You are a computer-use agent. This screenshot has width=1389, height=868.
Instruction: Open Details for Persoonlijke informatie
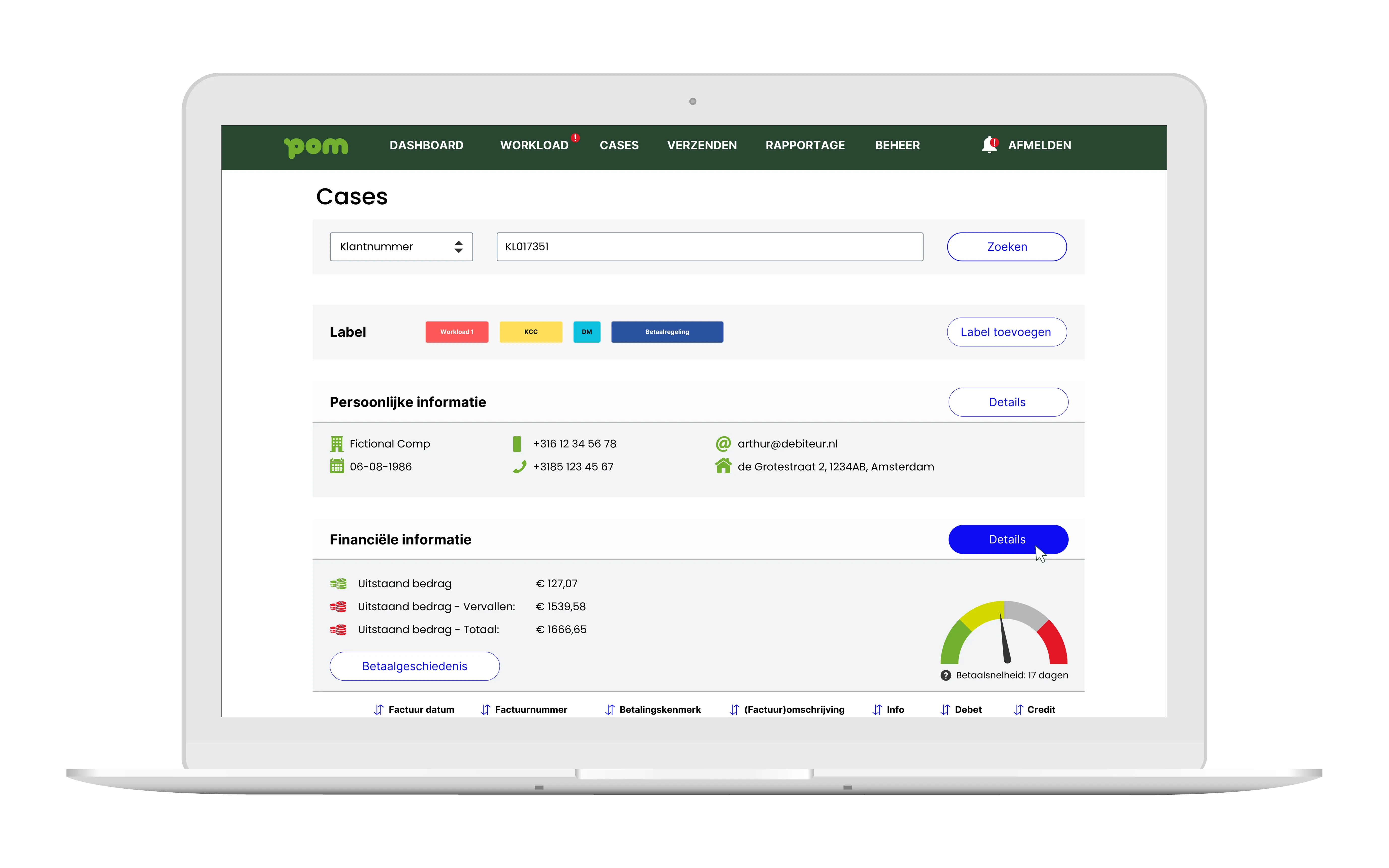[1008, 402]
